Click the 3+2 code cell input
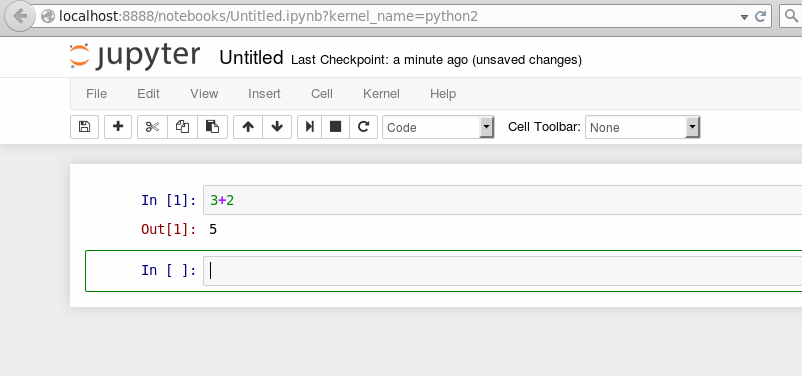The width and height of the screenshot is (802, 376). (503, 200)
